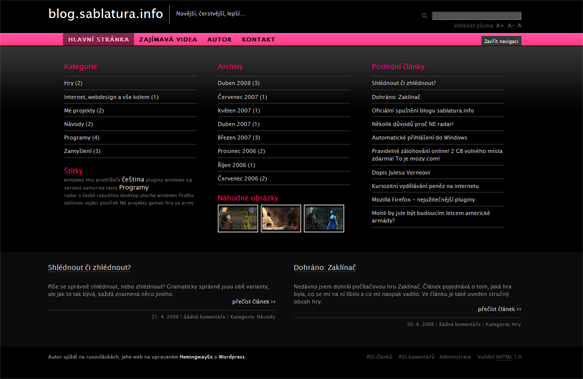Click post heading Shlédnout či zhlédnout?

coord(89,267)
